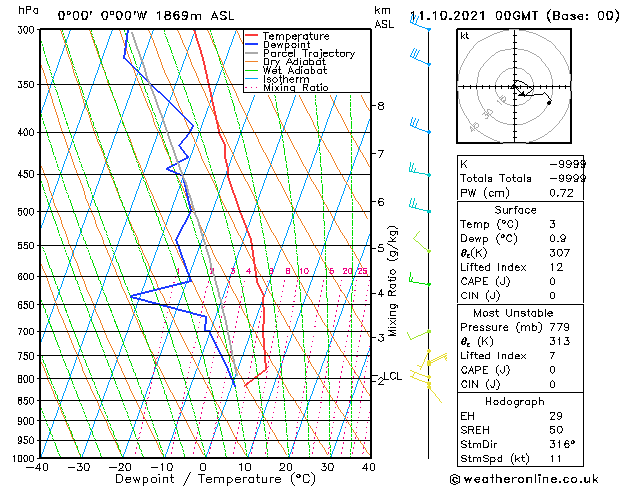Click the weatheronline.co.uk copyright text

coord(525,479)
